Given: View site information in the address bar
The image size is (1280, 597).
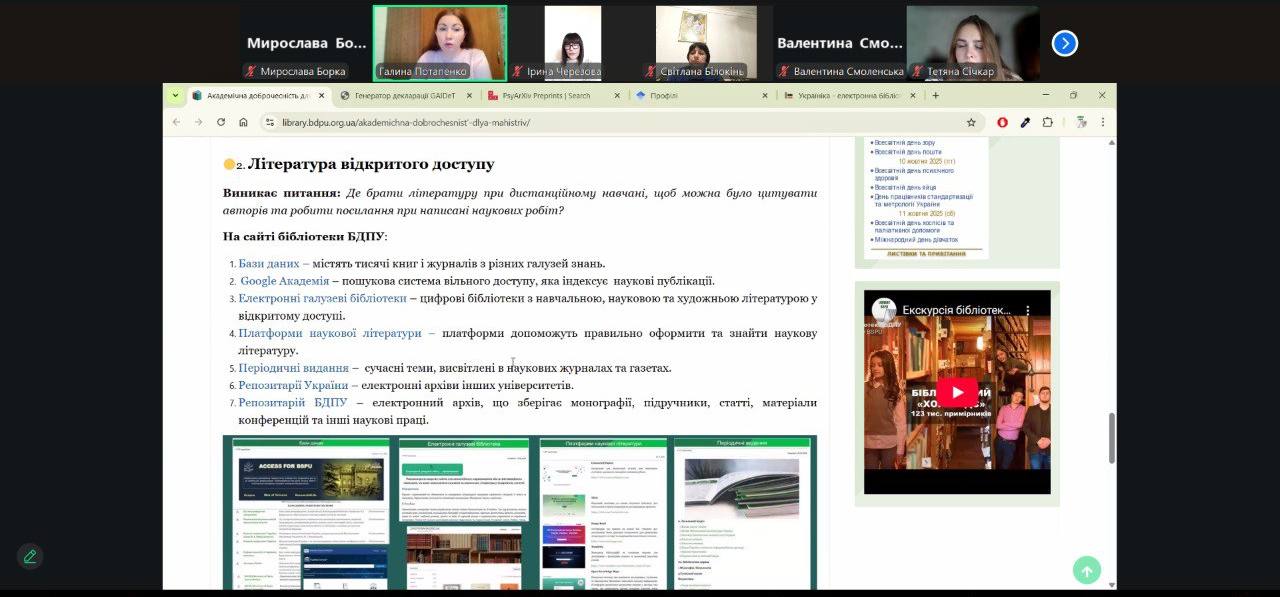Looking at the screenshot, I should point(269,122).
